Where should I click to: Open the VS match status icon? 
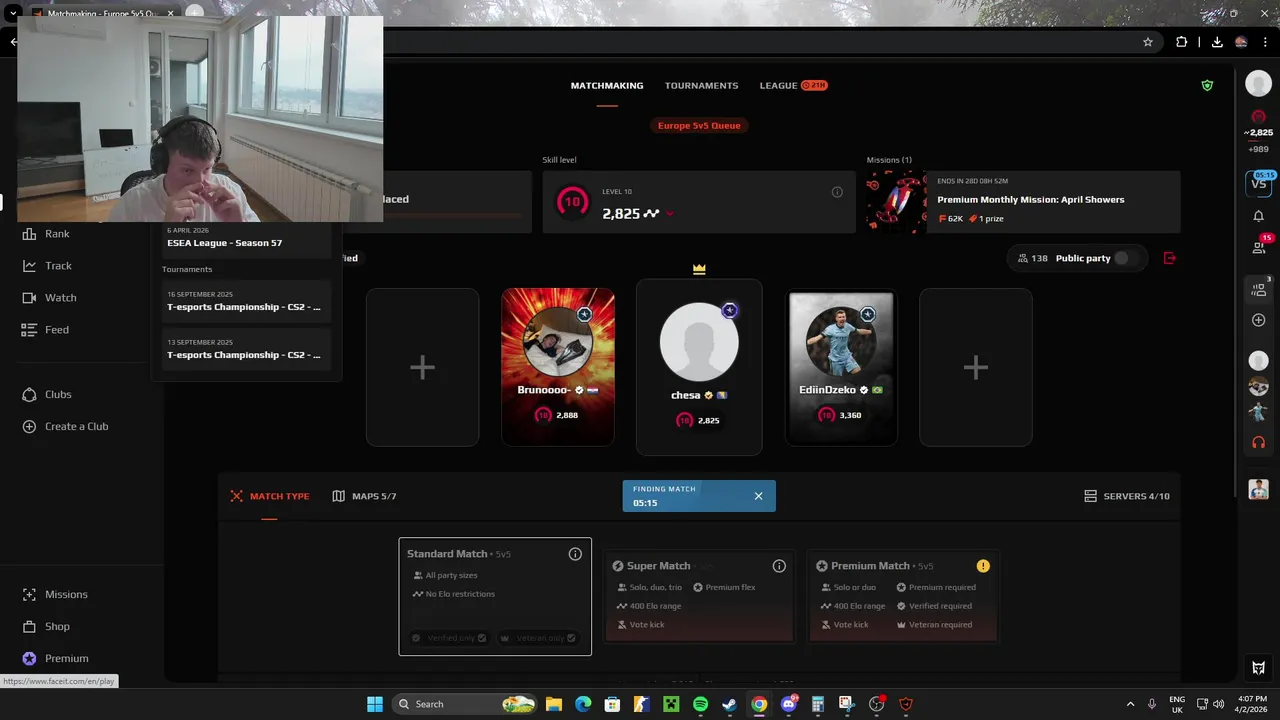[x=1258, y=183]
